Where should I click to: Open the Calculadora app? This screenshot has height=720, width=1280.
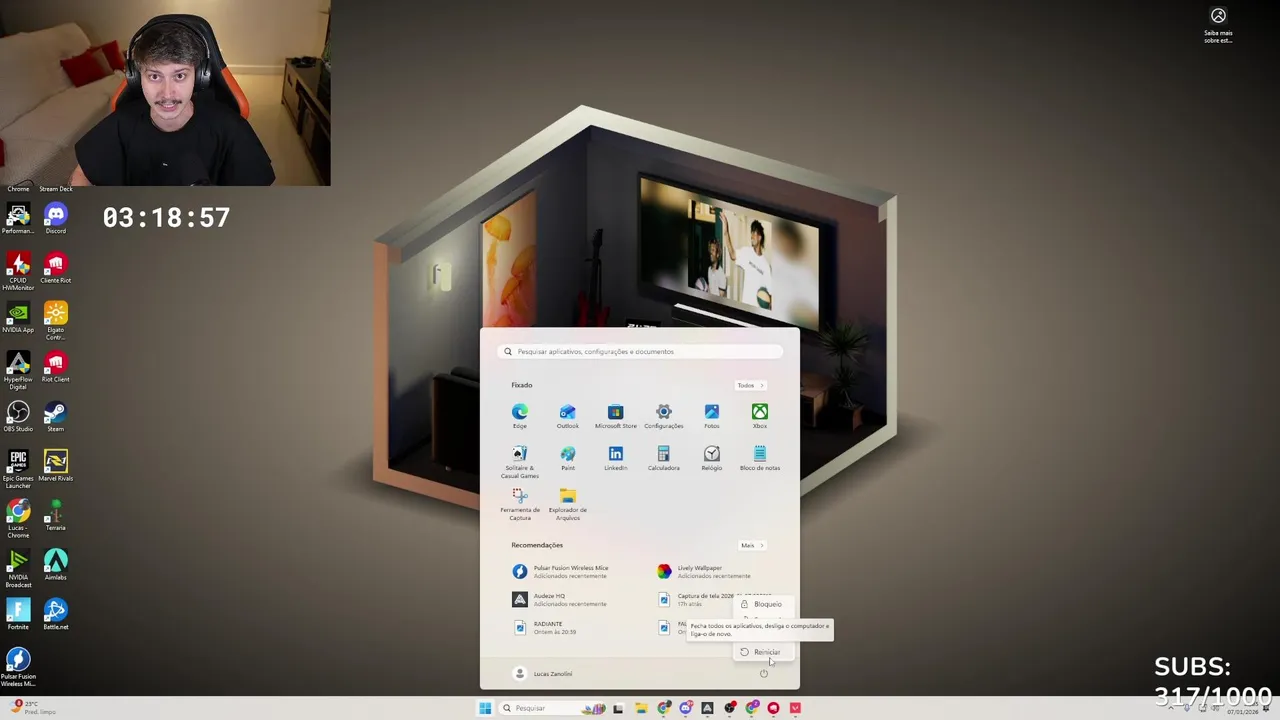tap(664, 458)
